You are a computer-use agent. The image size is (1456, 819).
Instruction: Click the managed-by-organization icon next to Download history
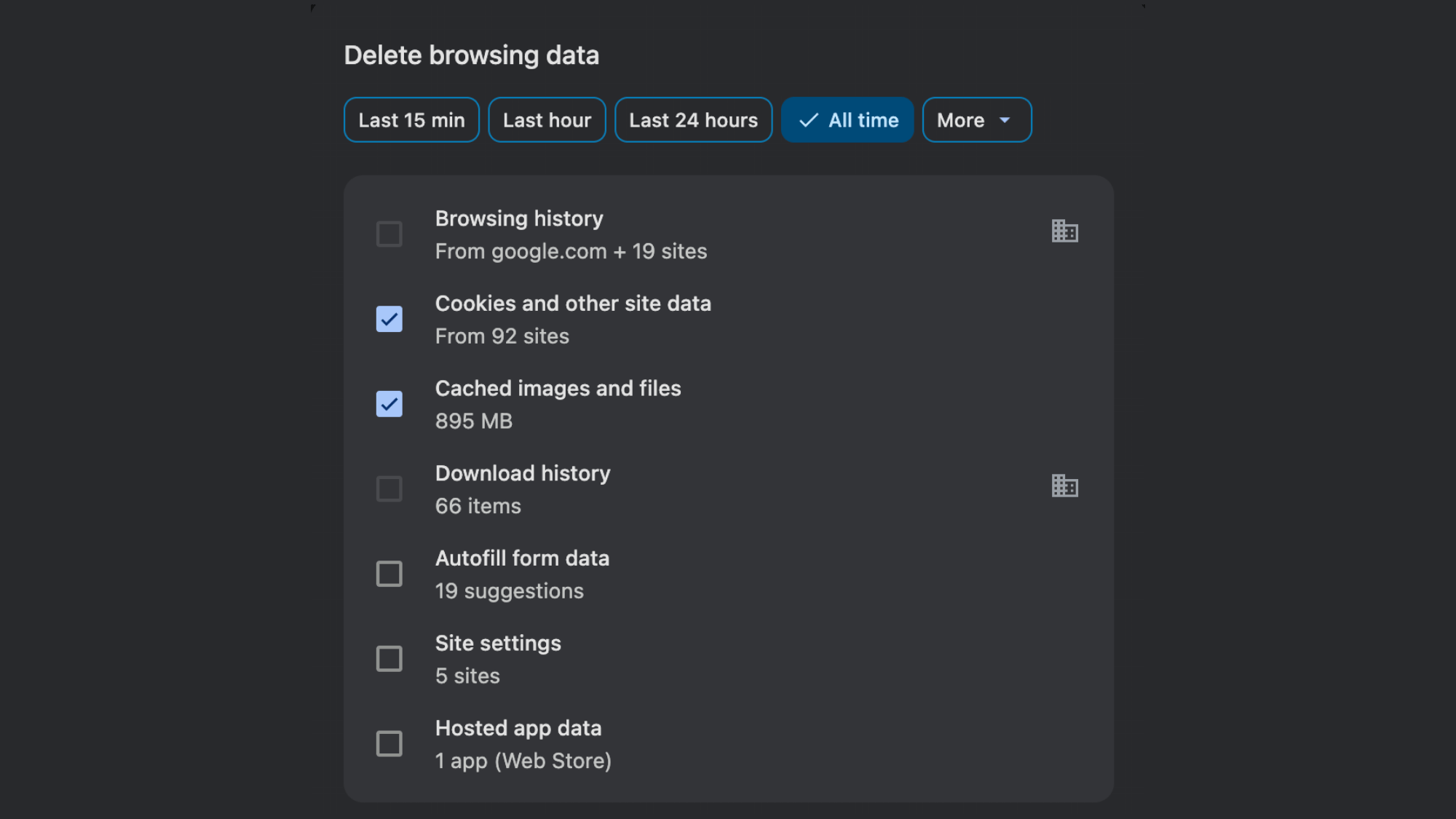point(1064,486)
